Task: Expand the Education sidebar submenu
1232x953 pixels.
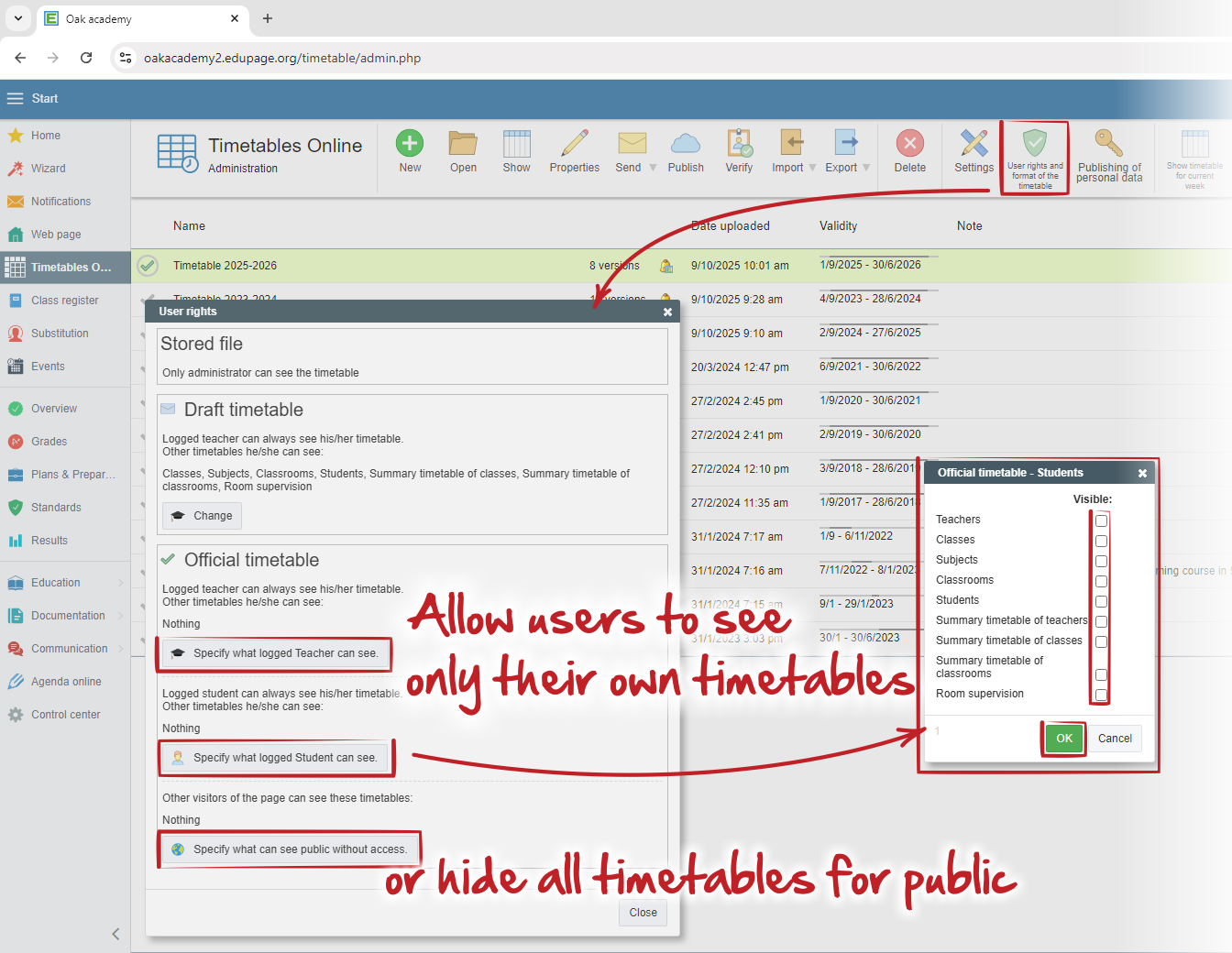Action: coord(120,583)
